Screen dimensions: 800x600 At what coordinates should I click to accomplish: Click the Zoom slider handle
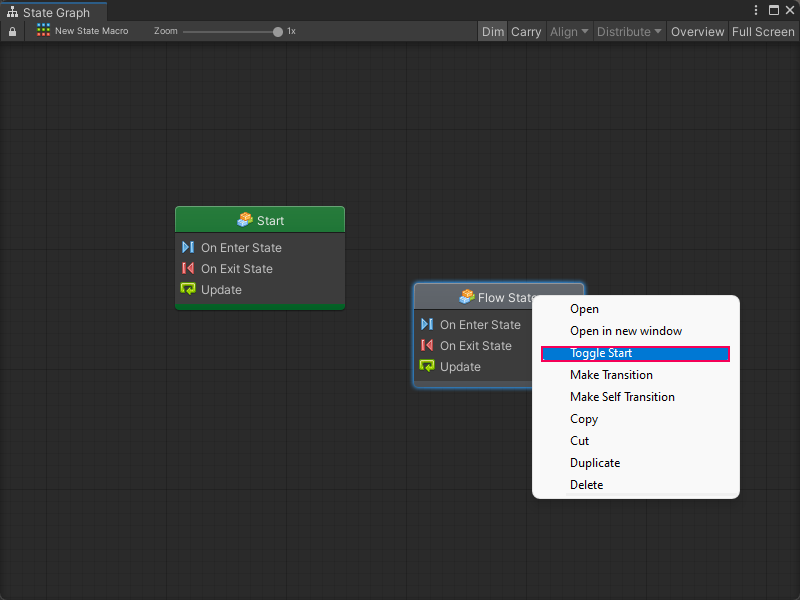click(x=278, y=31)
